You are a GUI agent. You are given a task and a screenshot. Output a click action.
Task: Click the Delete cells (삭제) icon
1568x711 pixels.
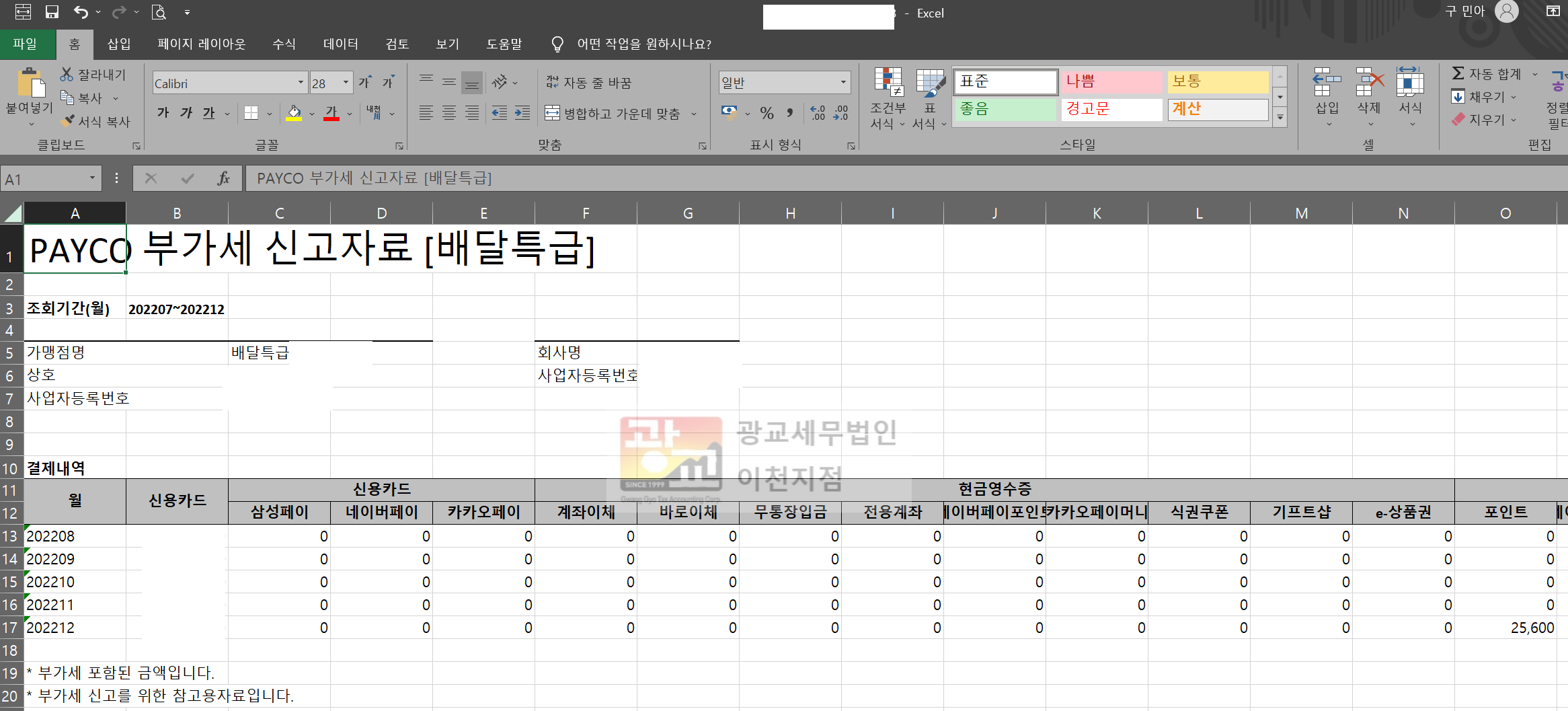pos(1369,83)
